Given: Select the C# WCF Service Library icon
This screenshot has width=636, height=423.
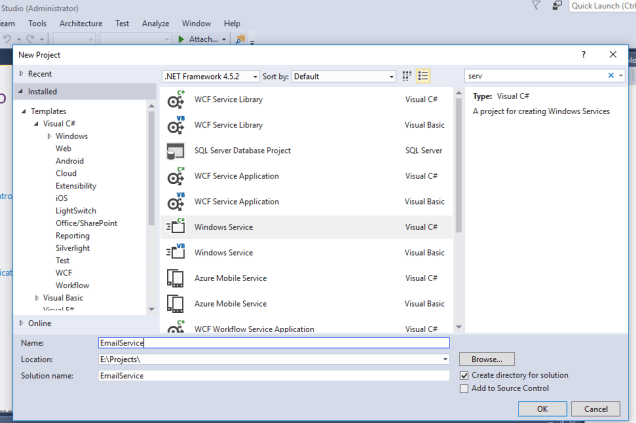Looking at the screenshot, I should click(x=176, y=99).
